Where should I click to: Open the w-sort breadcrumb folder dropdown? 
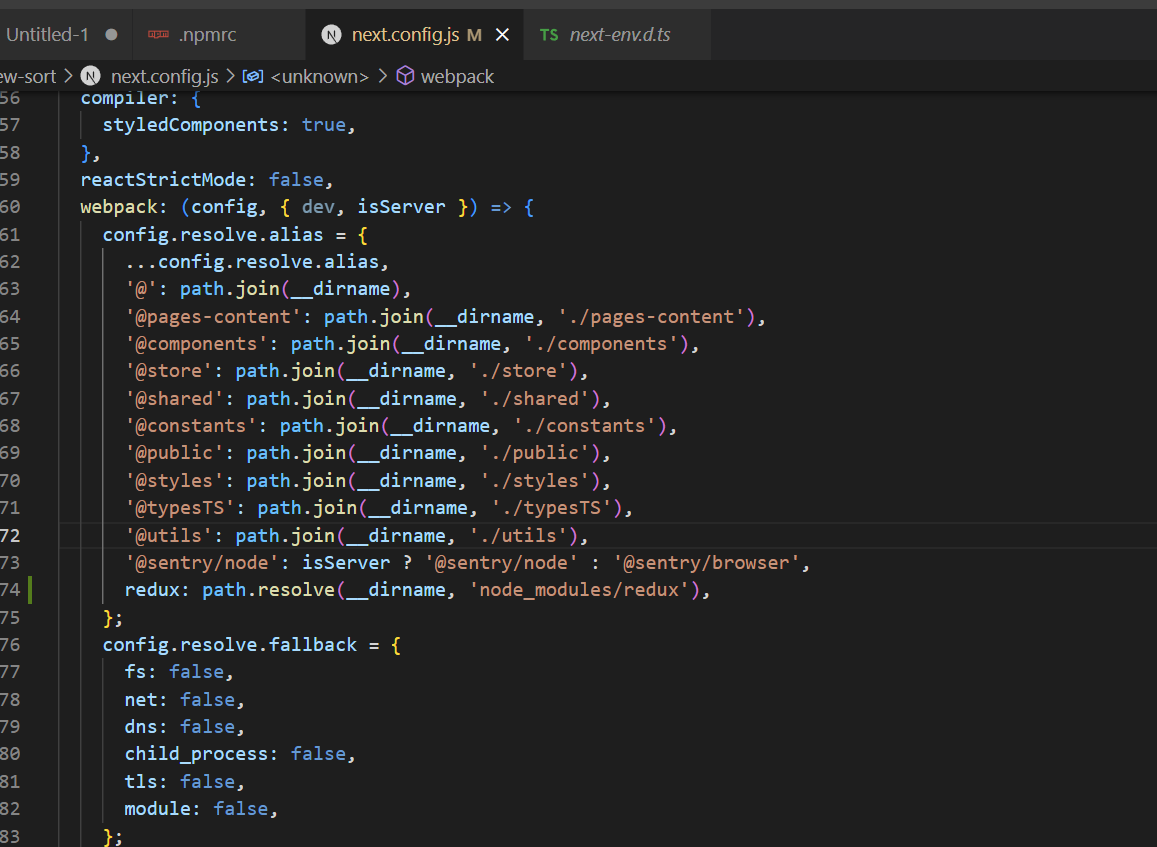point(25,75)
